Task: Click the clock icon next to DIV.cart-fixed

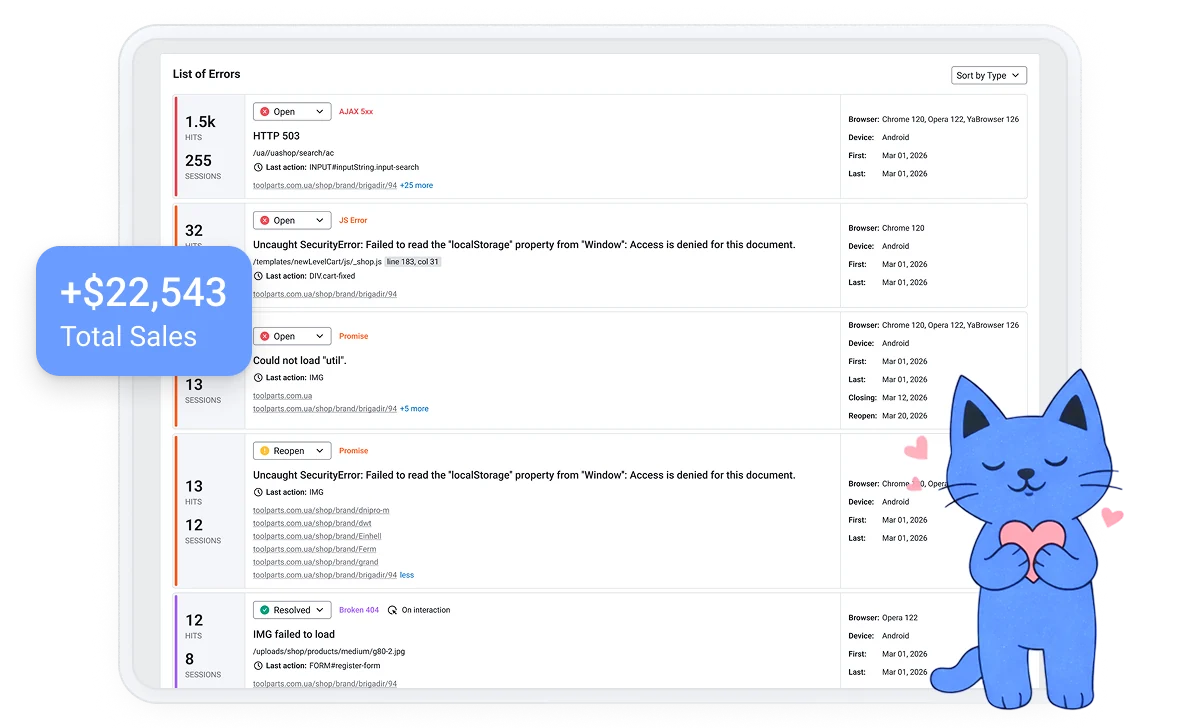Action: (x=258, y=276)
